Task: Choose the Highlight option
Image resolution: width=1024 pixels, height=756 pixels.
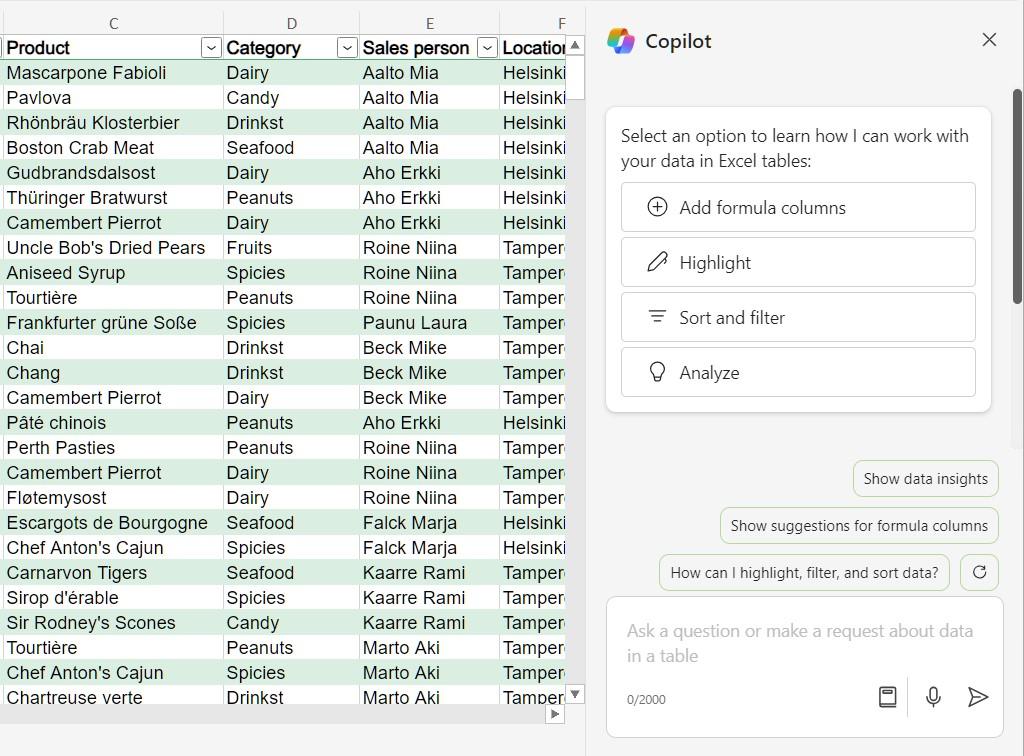Action: tap(797, 262)
